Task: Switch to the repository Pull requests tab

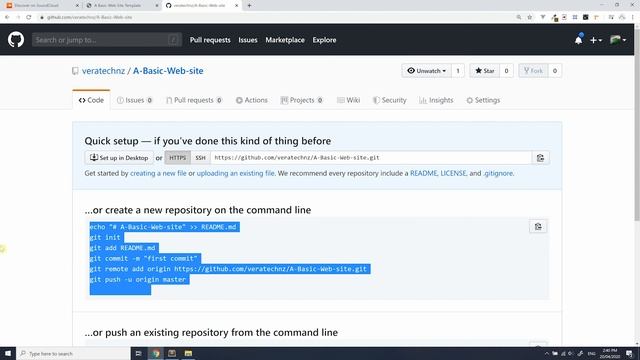Action: click(x=194, y=100)
